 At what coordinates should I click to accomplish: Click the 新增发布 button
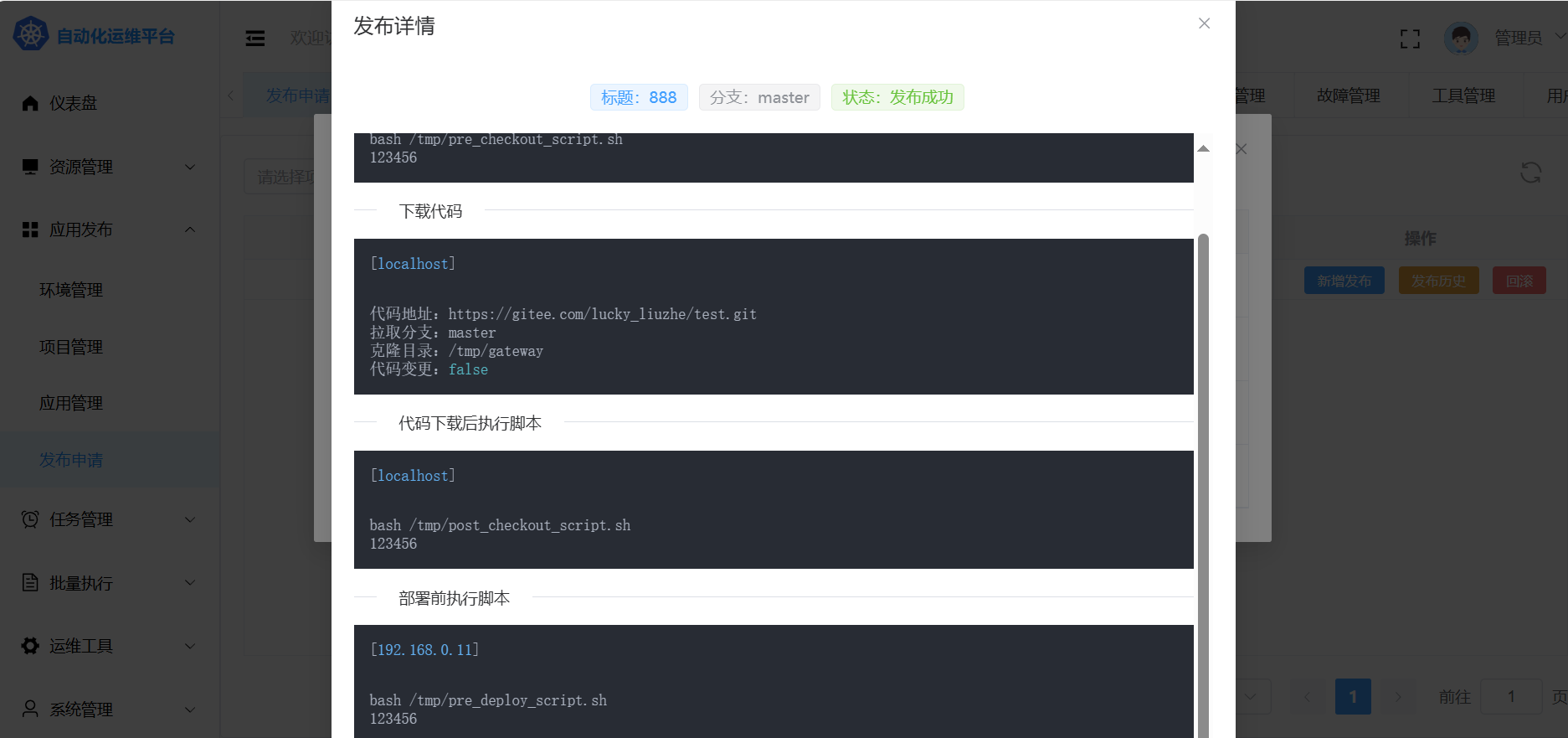1344,281
